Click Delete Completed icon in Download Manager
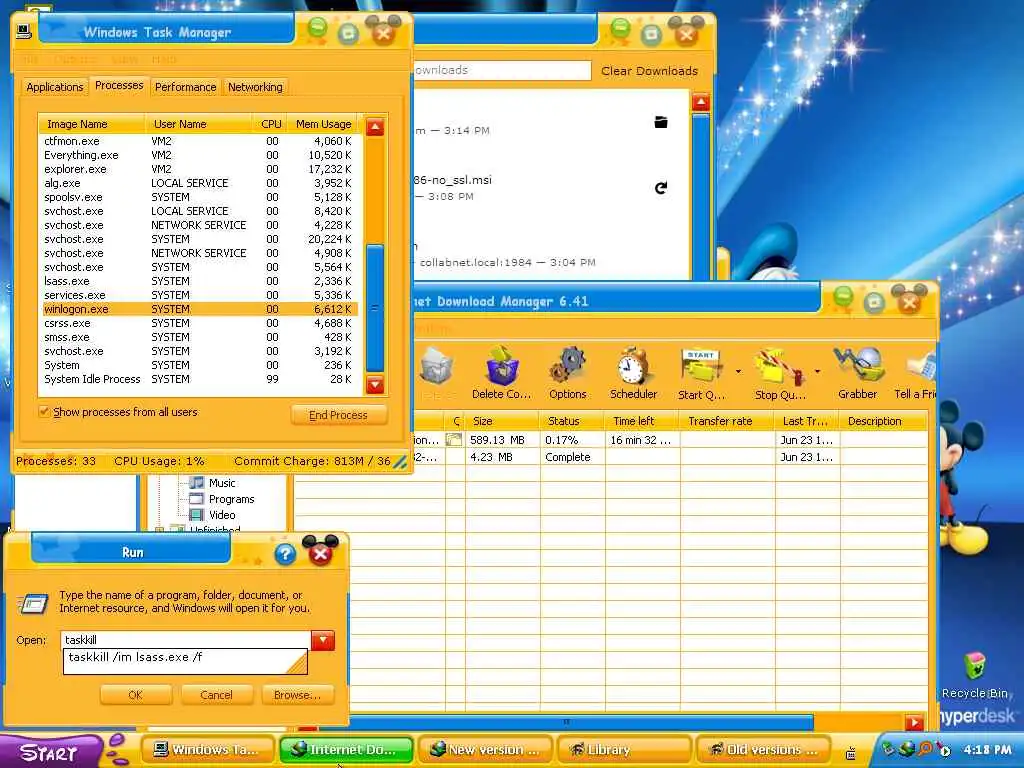Image resolution: width=1024 pixels, height=768 pixels. point(502,374)
